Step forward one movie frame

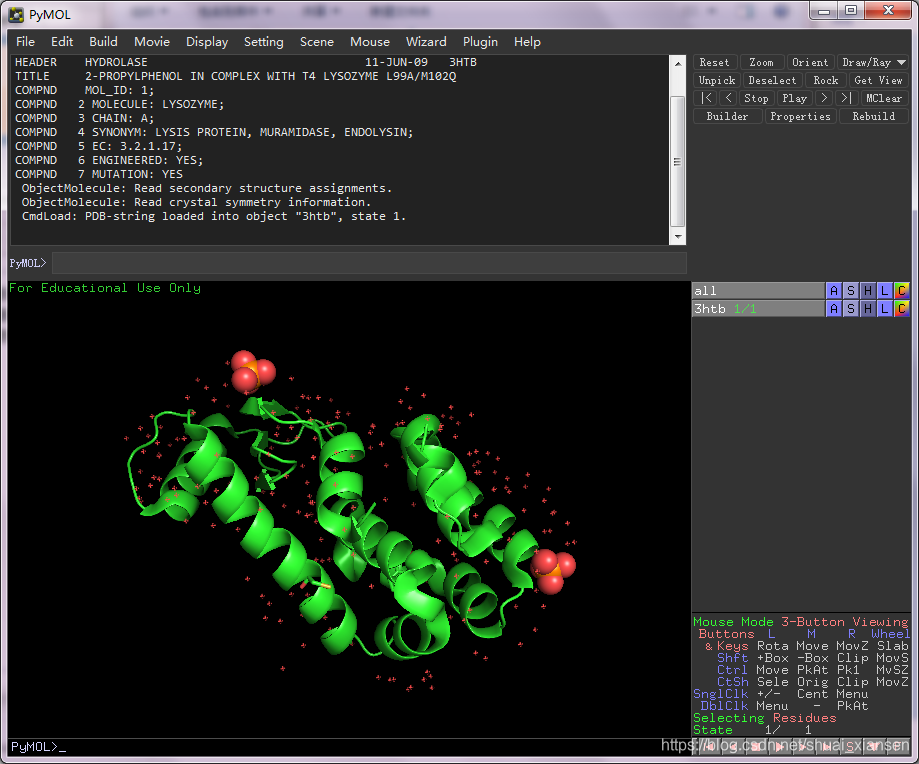click(823, 98)
